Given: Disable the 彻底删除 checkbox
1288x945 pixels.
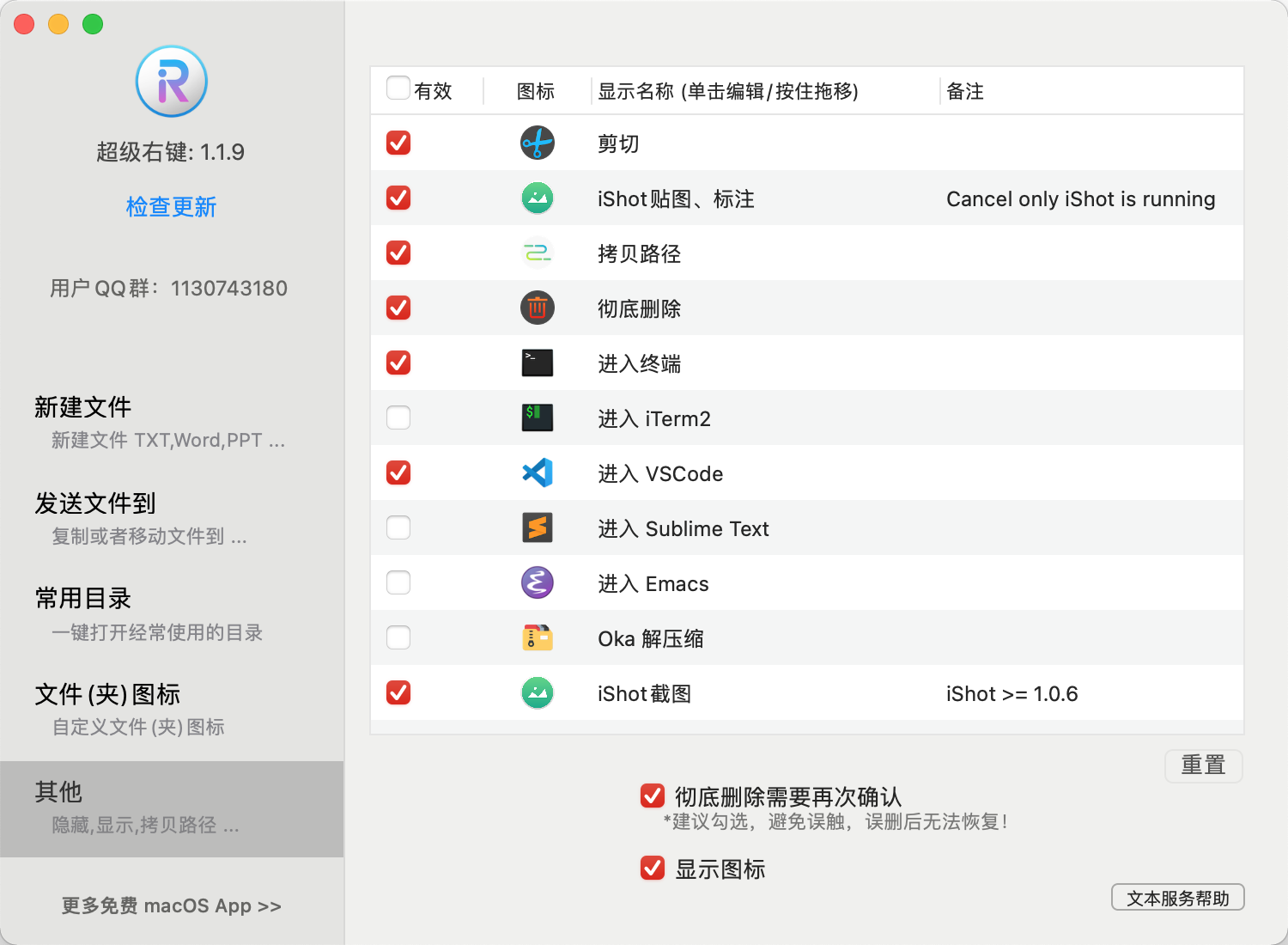Looking at the screenshot, I should click(x=398, y=308).
